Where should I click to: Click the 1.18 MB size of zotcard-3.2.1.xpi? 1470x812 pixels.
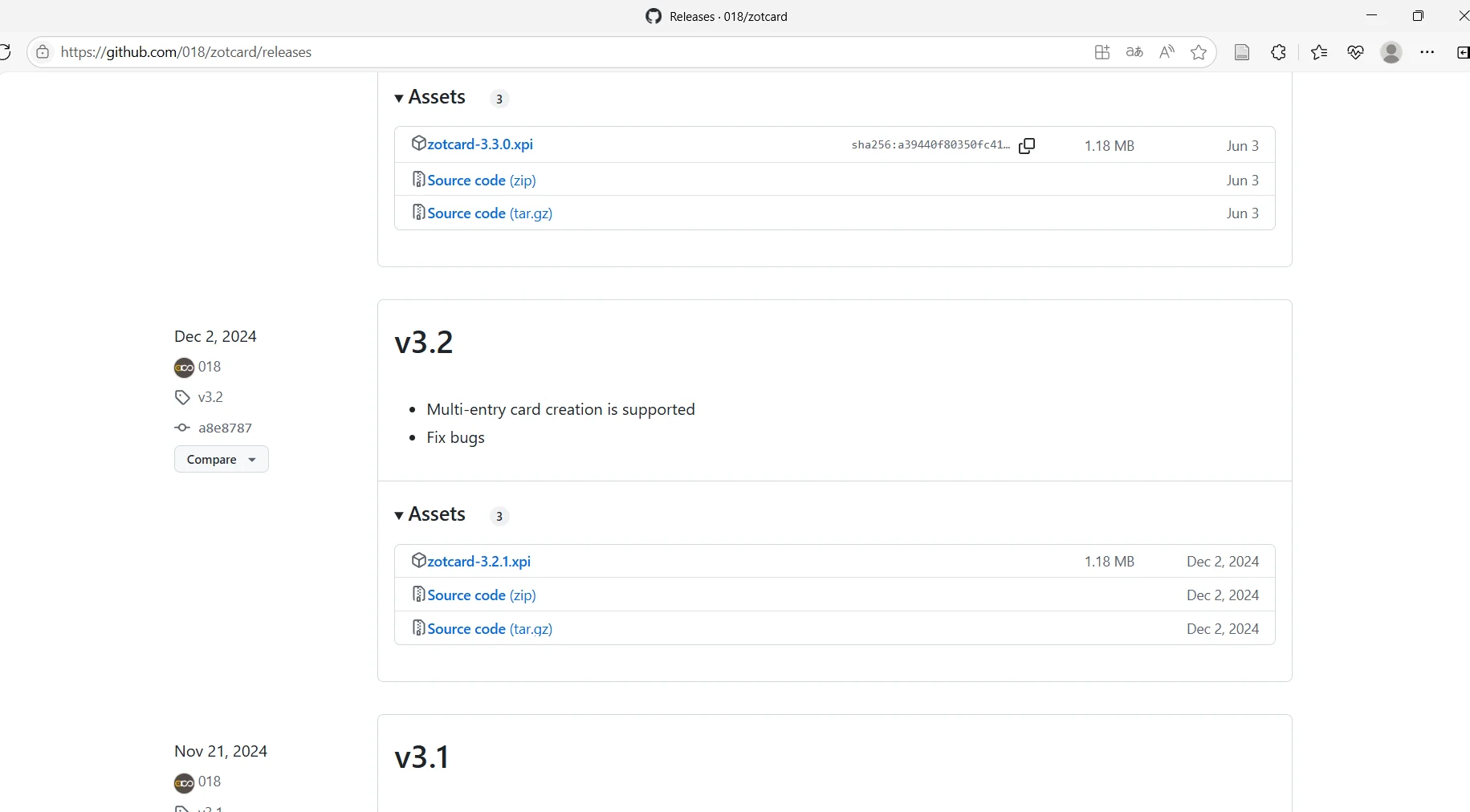click(1110, 562)
